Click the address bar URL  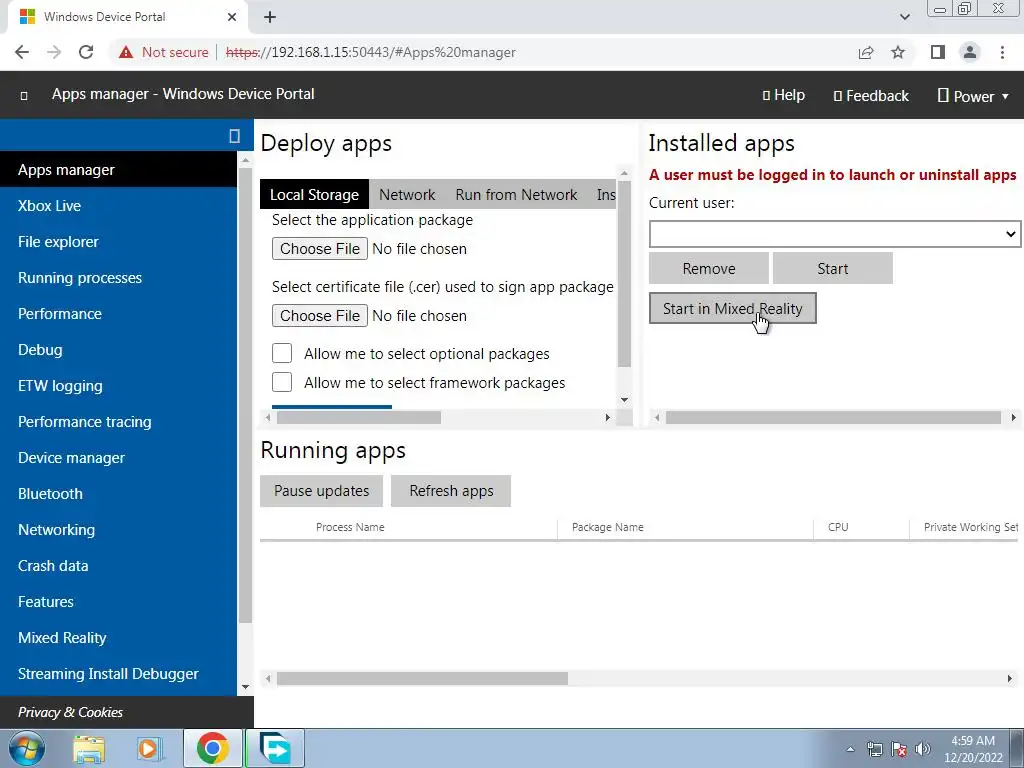coord(370,52)
